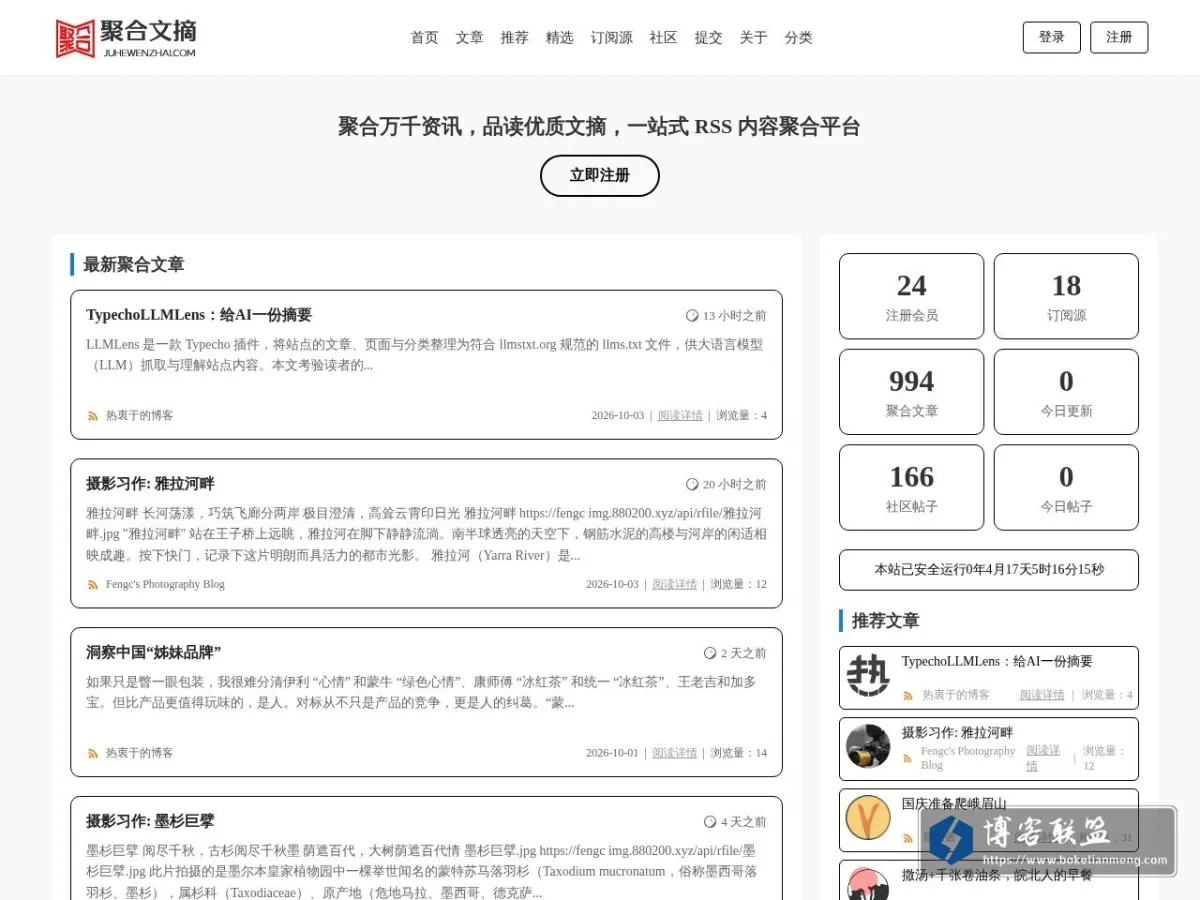The width and height of the screenshot is (1200, 900).
Task: Open the 关于 nav item
Action: pos(754,38)
